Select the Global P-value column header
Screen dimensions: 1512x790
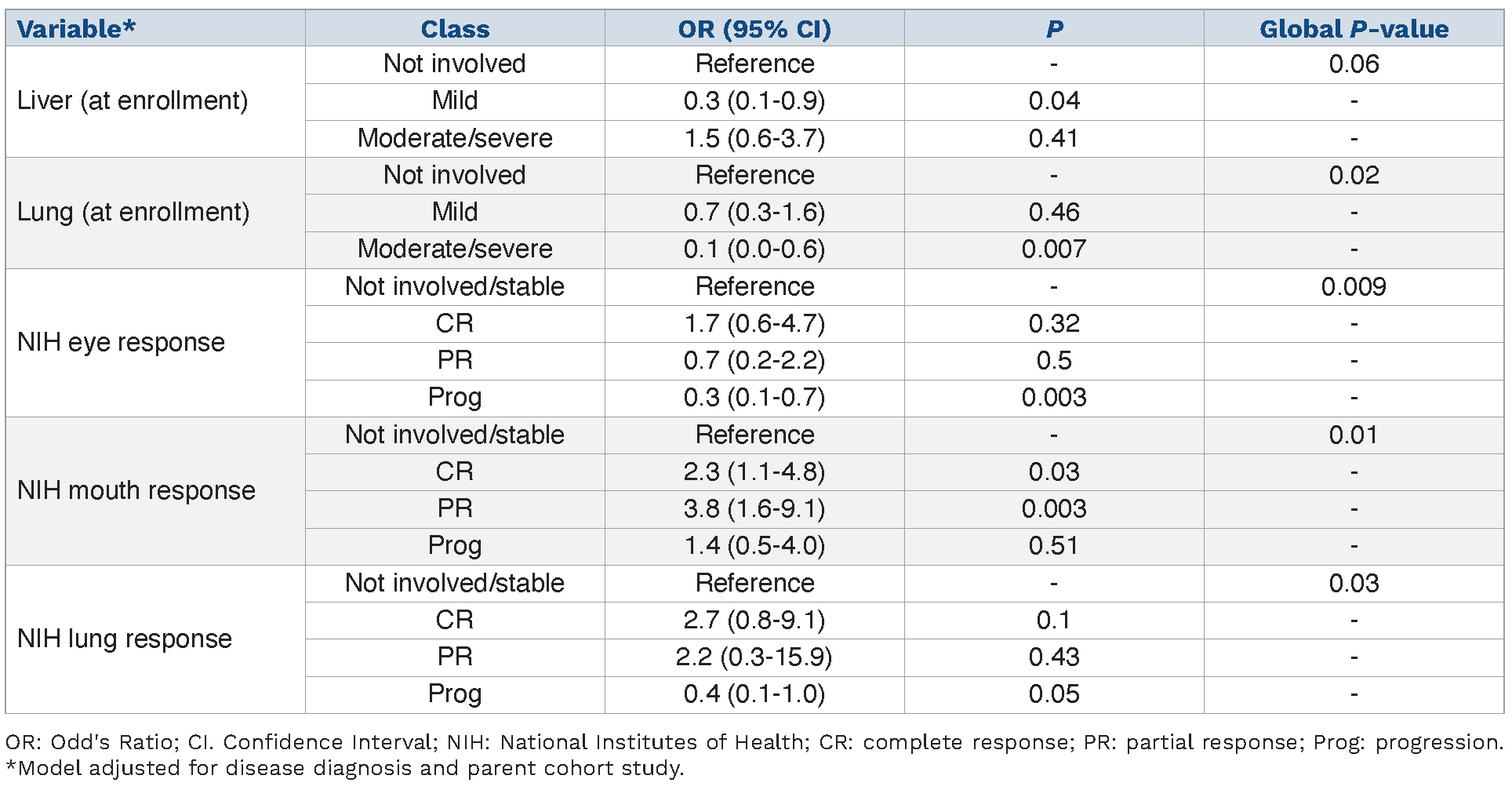1354,29
